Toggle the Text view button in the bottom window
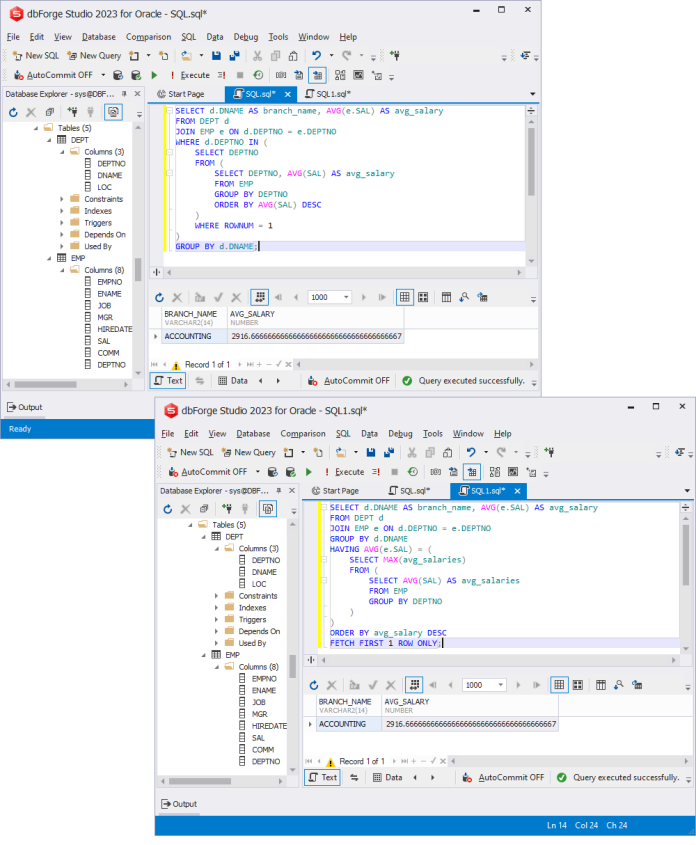The image size is (696, 845). (323, 777)
